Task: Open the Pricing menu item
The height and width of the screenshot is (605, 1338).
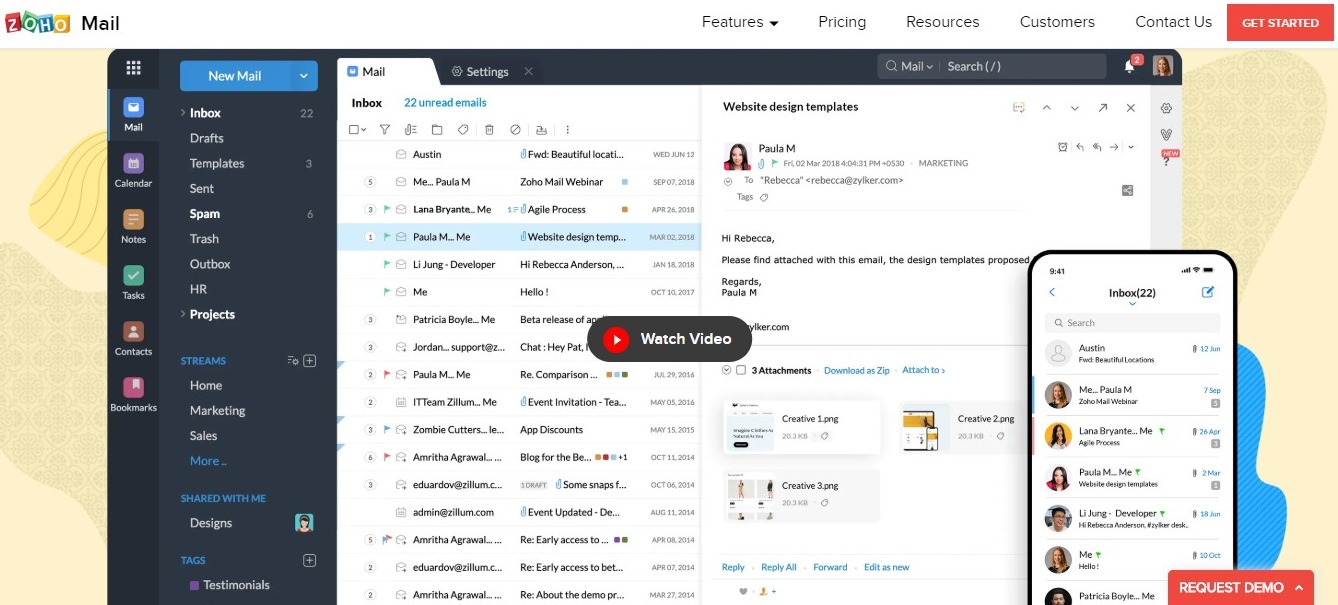Action: (x=842, y=22)
